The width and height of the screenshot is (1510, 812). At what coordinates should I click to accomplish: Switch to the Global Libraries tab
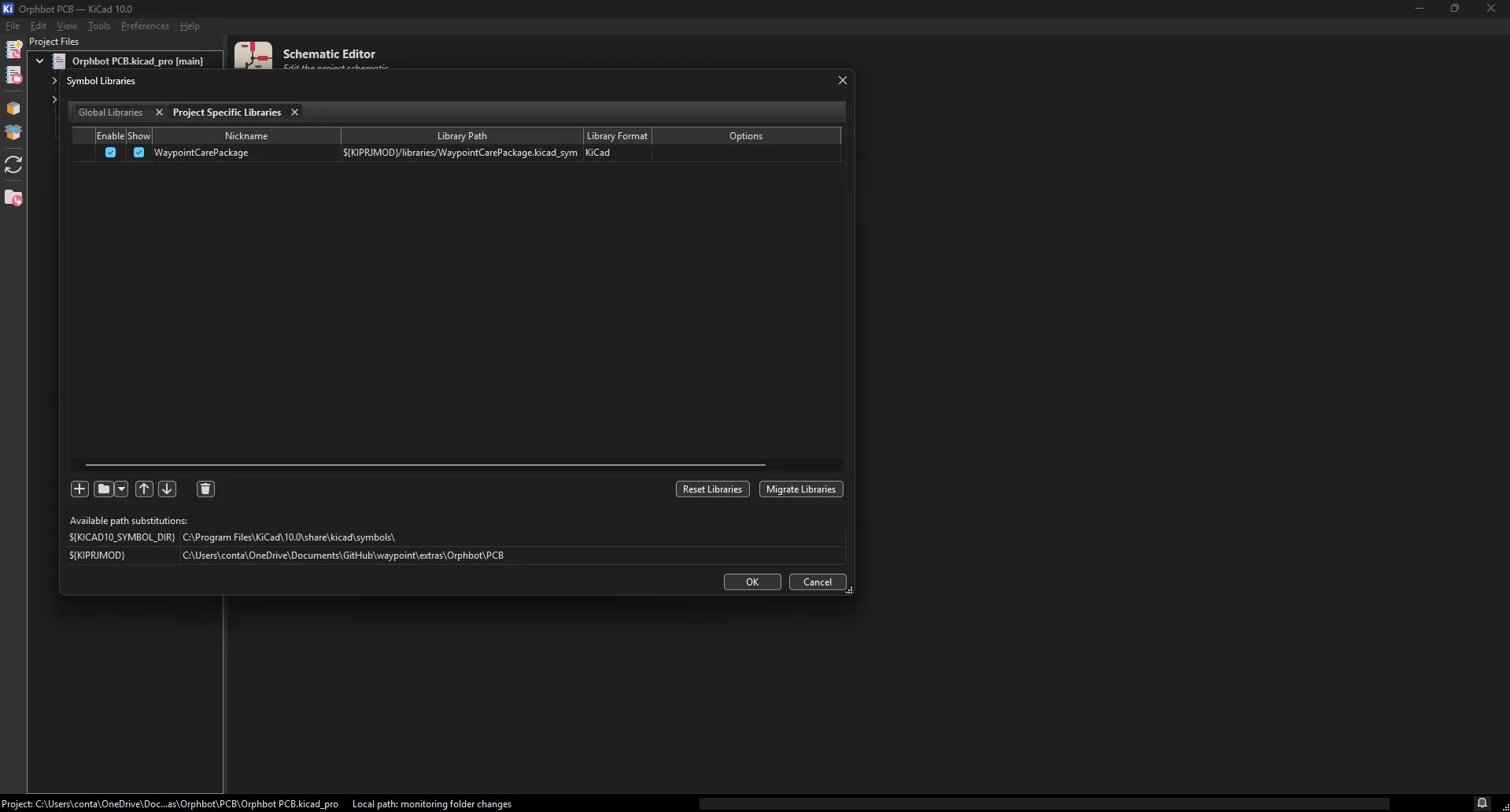(110, 113)
